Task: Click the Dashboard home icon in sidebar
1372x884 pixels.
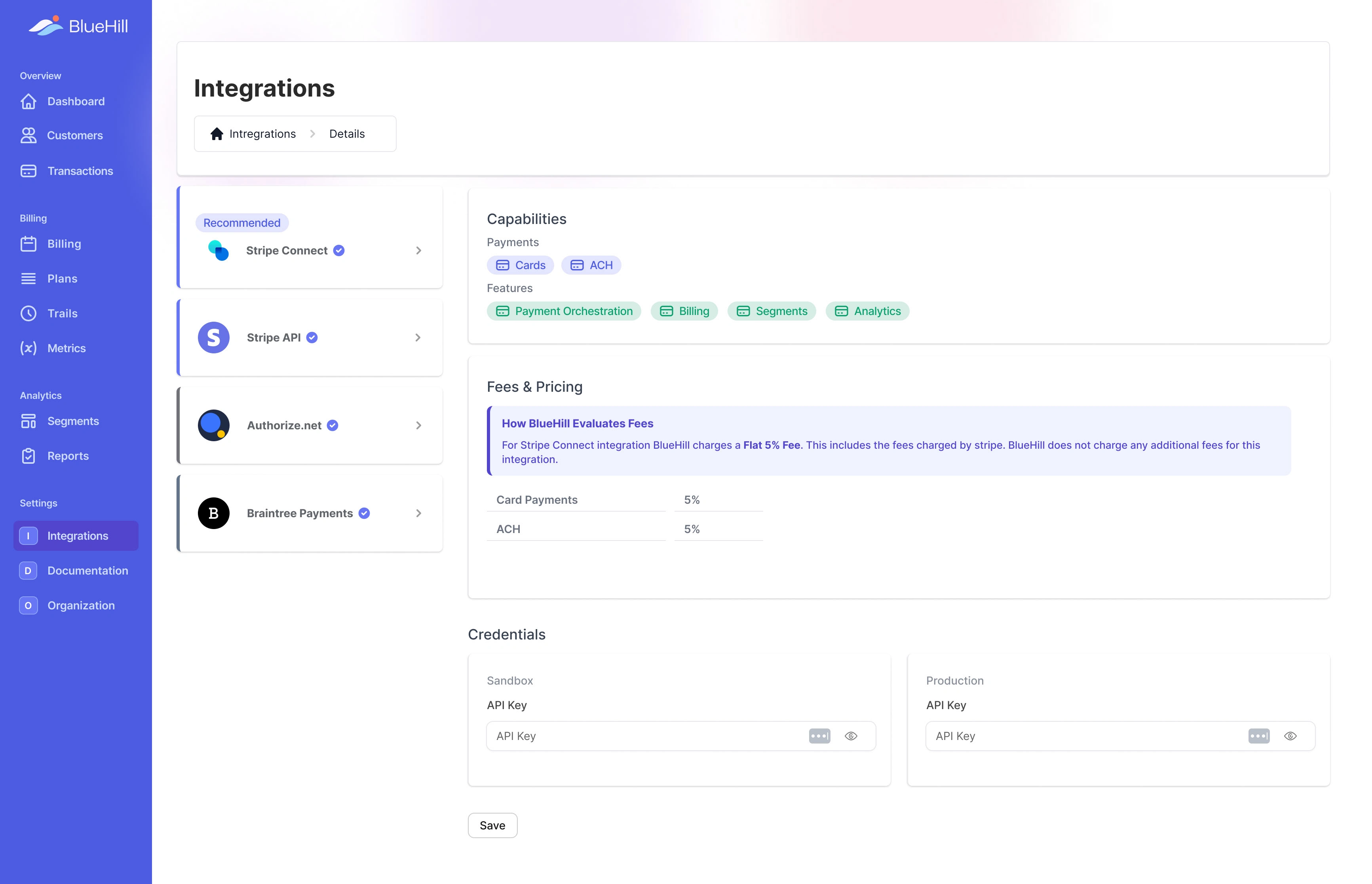Action: 28,102
